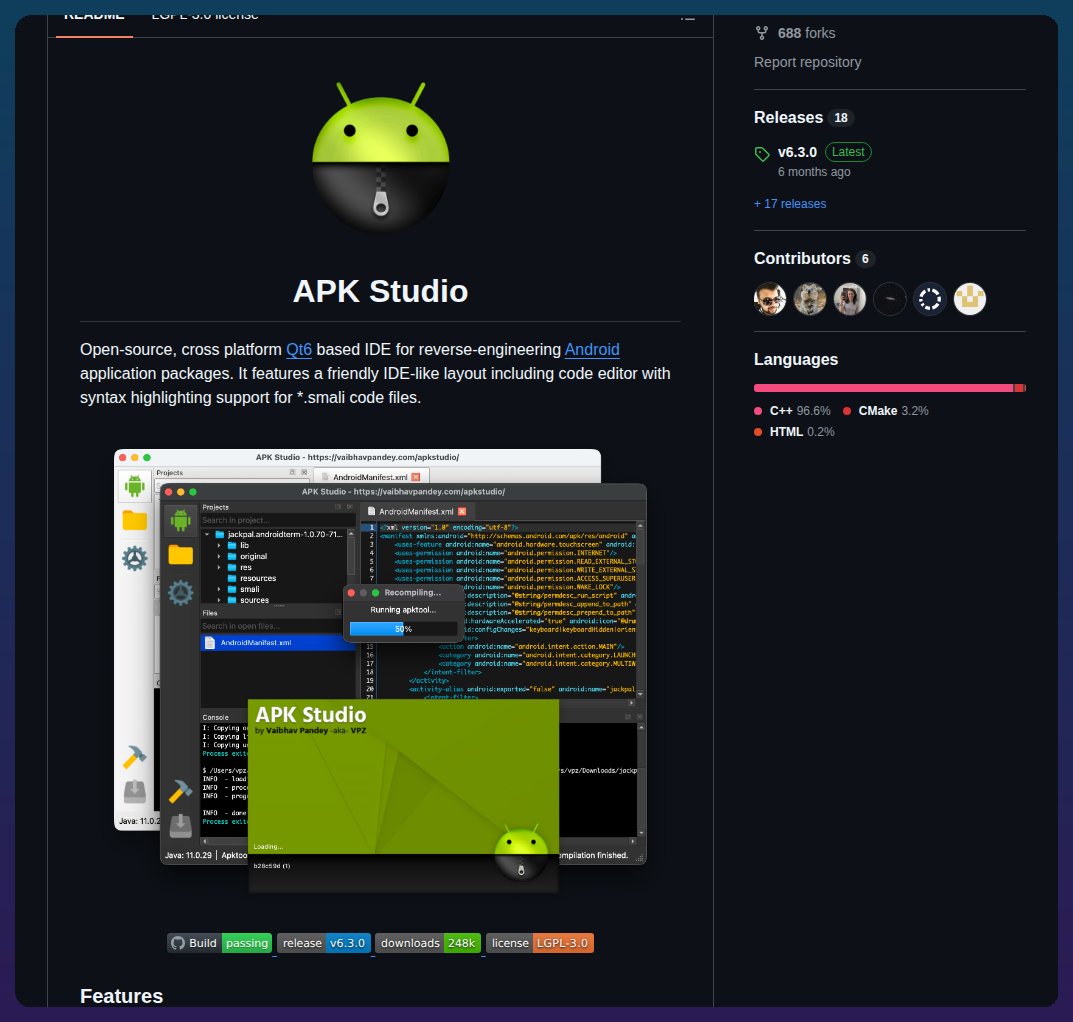Click the release v6.3.0 badge
Screen dimensions: 1073x1022
pos(324,943)
